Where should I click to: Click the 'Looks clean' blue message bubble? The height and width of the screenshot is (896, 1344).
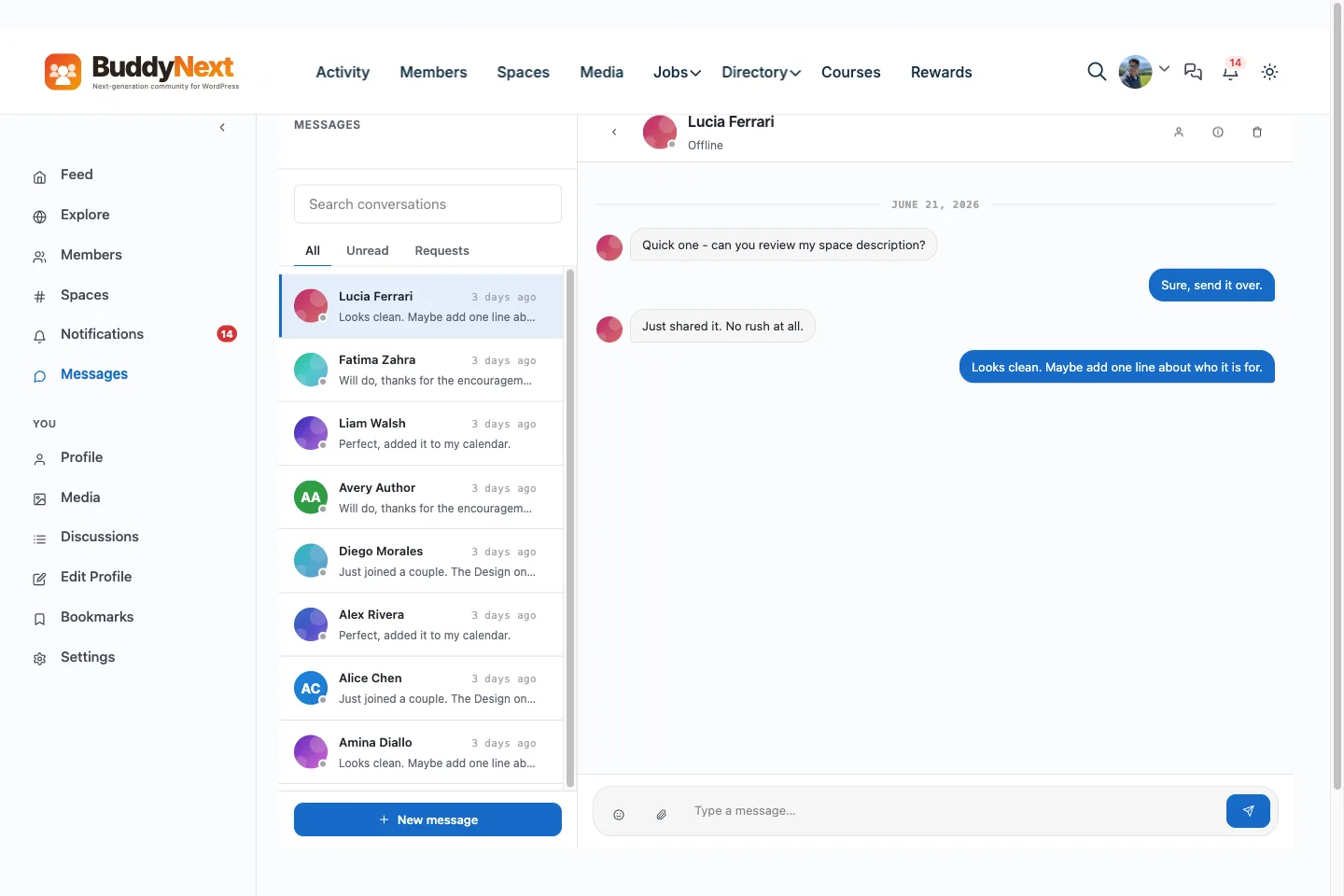coord(1116,368)
